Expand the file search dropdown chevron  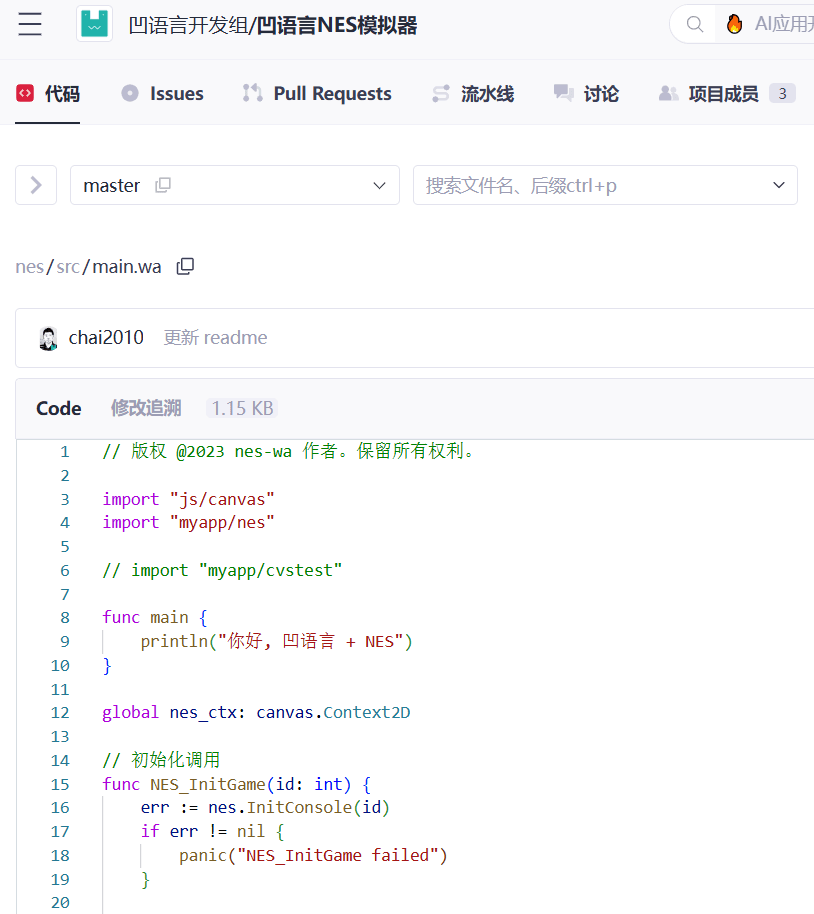779,185
